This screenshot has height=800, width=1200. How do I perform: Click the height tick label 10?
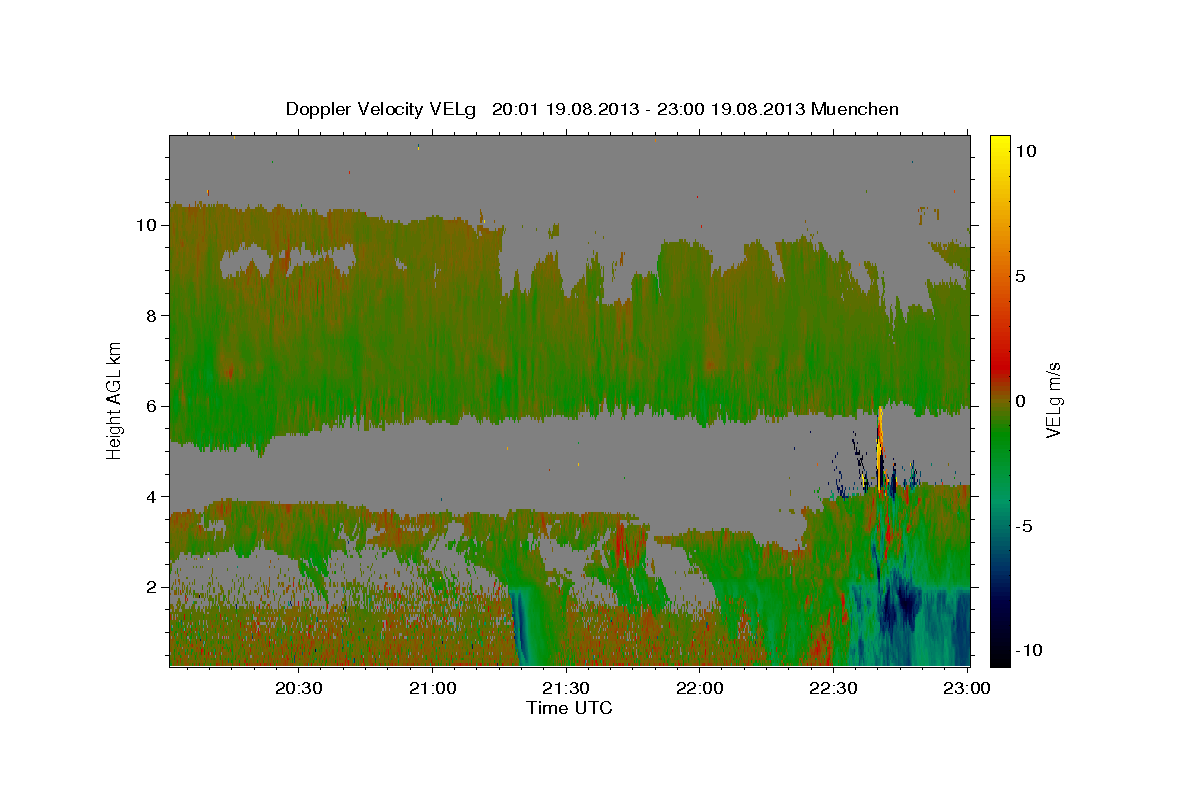pos(147,225)
